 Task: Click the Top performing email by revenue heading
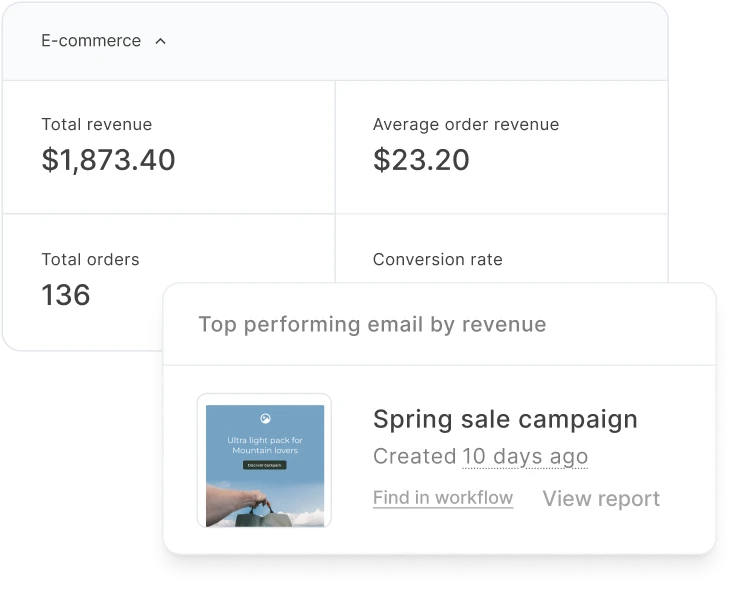click(372, 325)
